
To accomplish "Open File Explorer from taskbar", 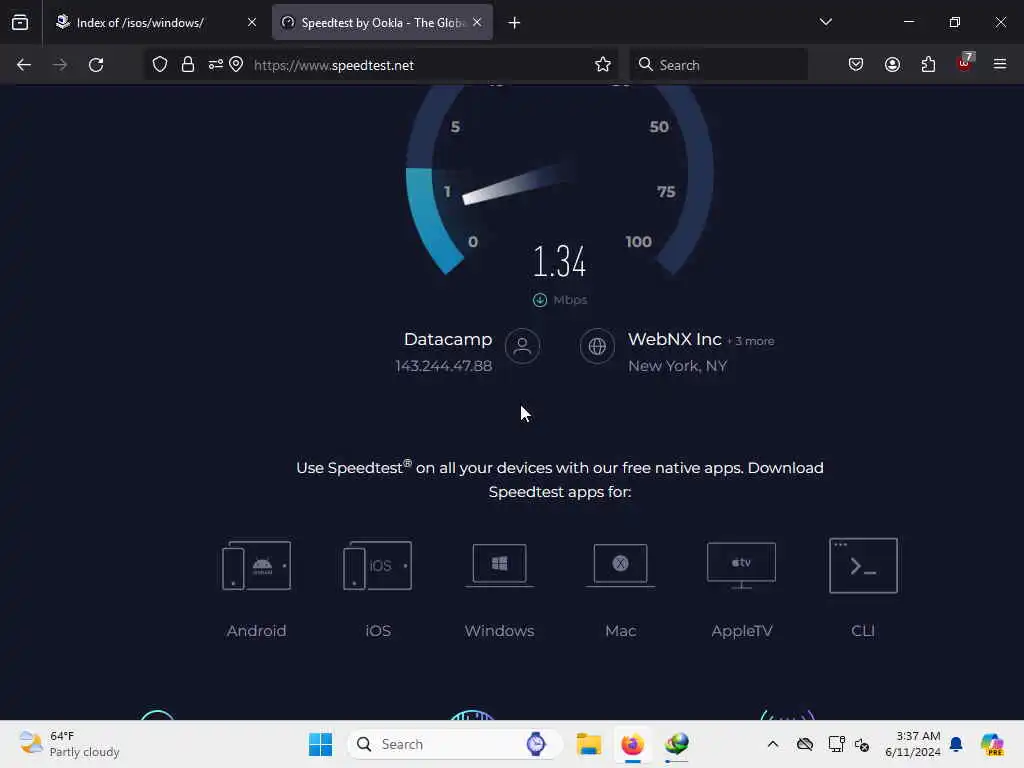I will click(588, 744).
